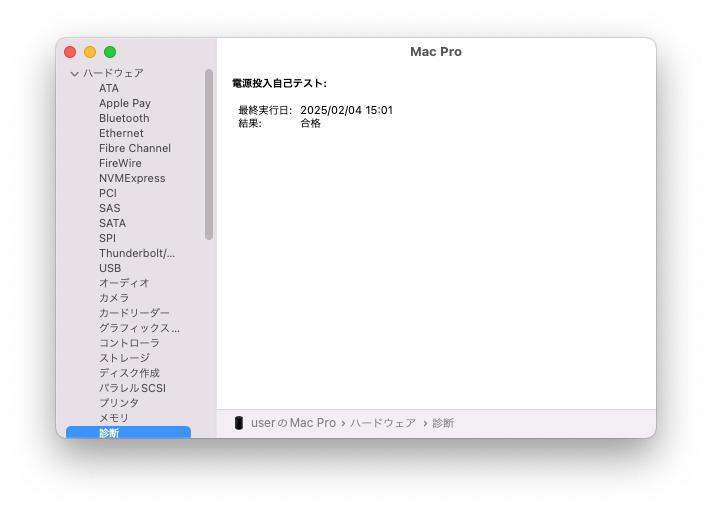Click the sidebar vertical scrollbar
Viewport: 712px width, 512px height.
(209, 154)
